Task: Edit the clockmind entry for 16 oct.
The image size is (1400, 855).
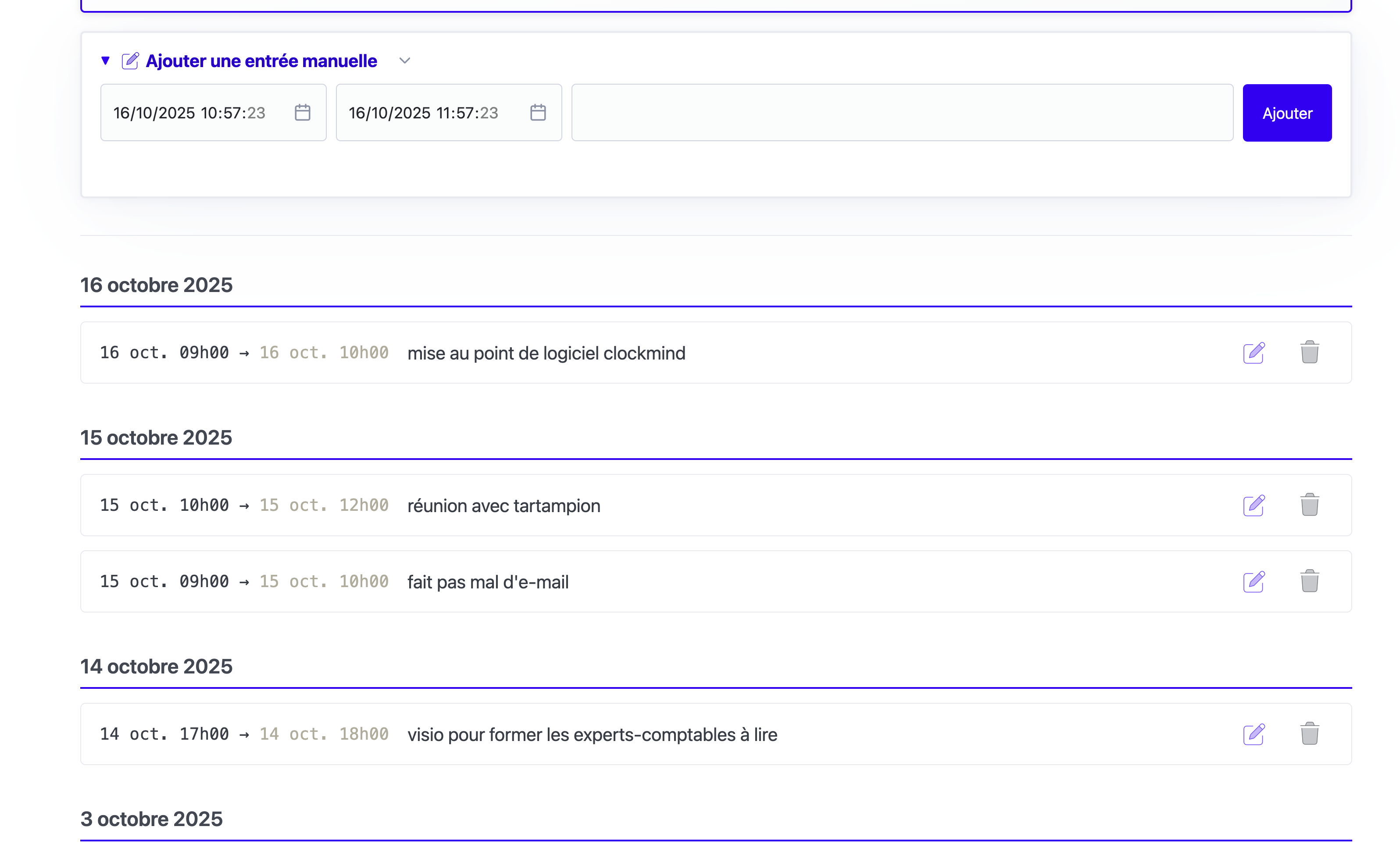Action: pyautogui.click(x=1254, y=353)
